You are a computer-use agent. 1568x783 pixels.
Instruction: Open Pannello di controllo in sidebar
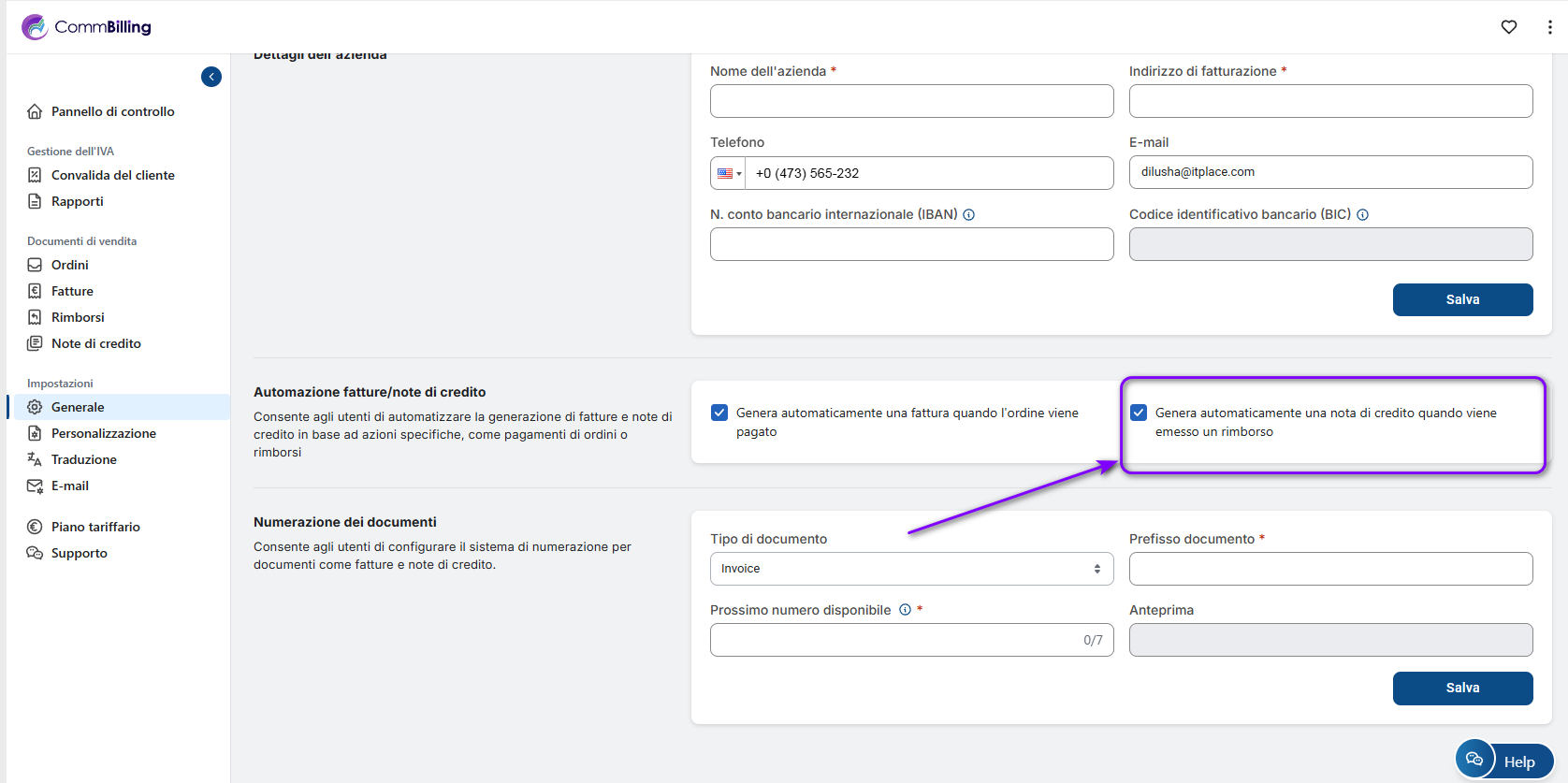112,111
